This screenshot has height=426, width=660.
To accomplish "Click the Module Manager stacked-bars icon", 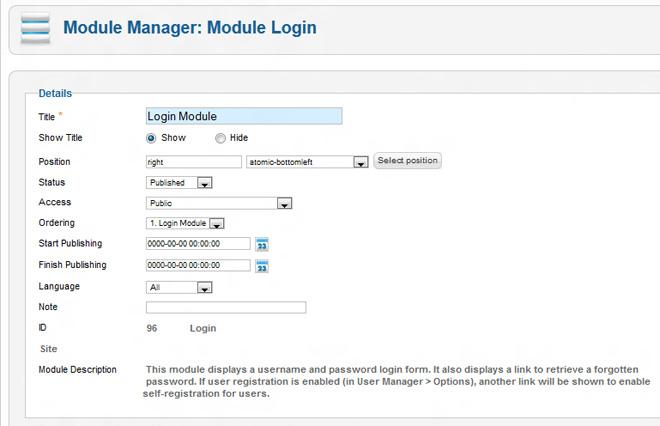I will point(35,28).
